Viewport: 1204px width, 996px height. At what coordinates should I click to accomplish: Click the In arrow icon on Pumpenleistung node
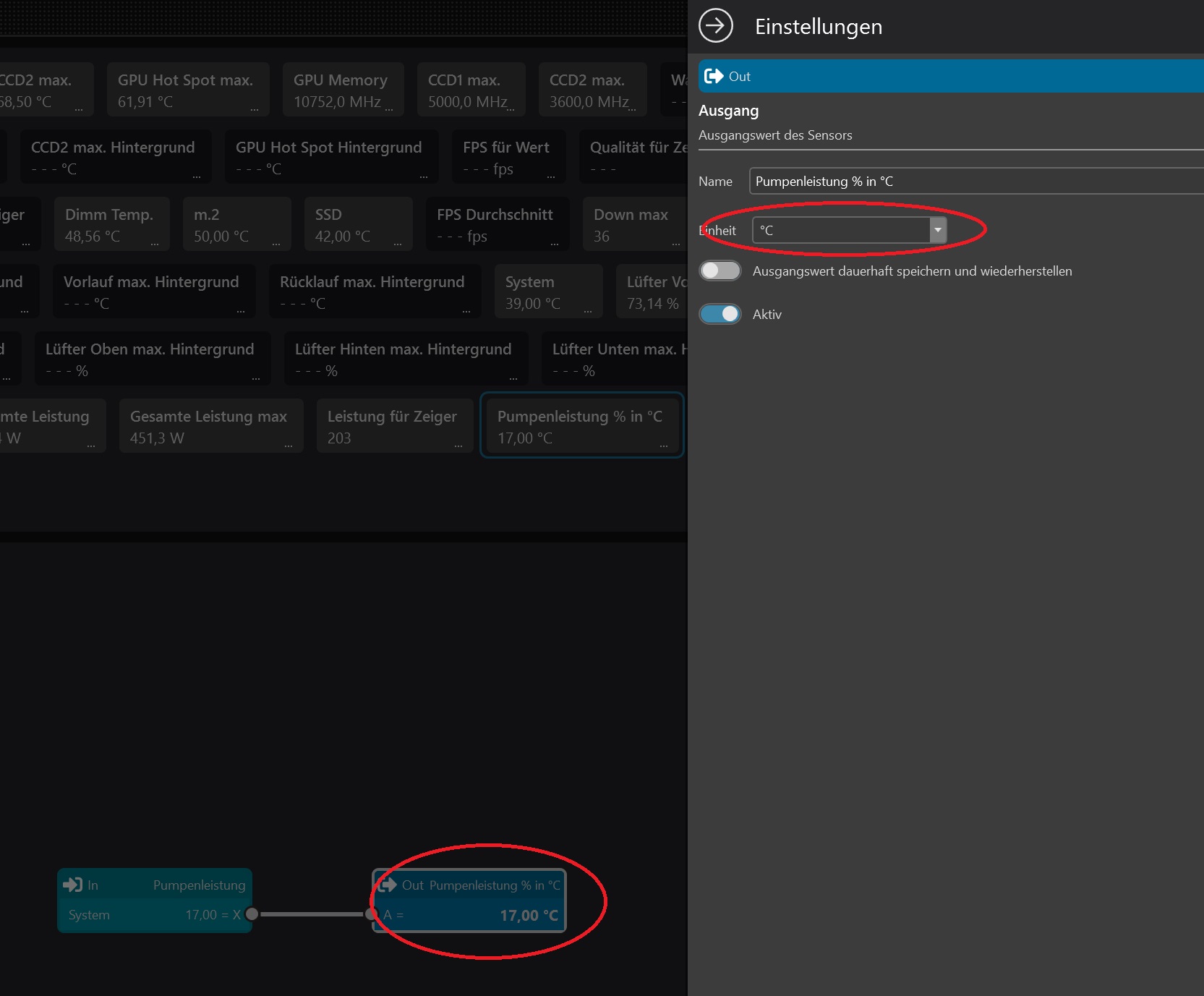[x=72, y=885]
